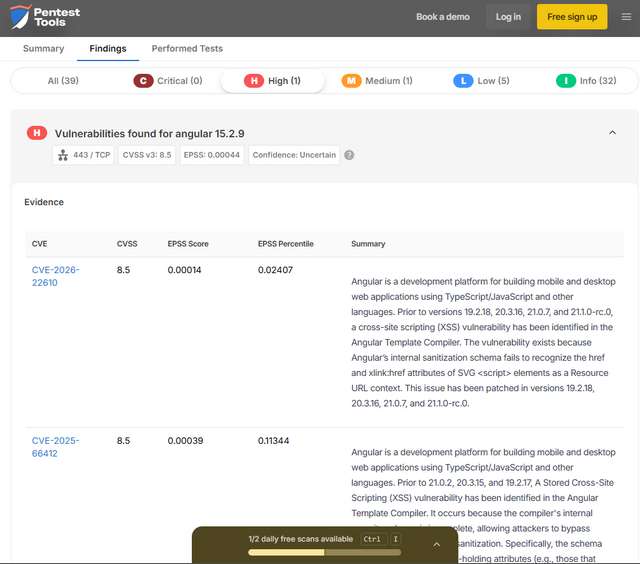The width and height of the screenshot is (640, 564).
Task: Click the Low severity L badge
Action: pyautogui.click(x=462, y=81)
